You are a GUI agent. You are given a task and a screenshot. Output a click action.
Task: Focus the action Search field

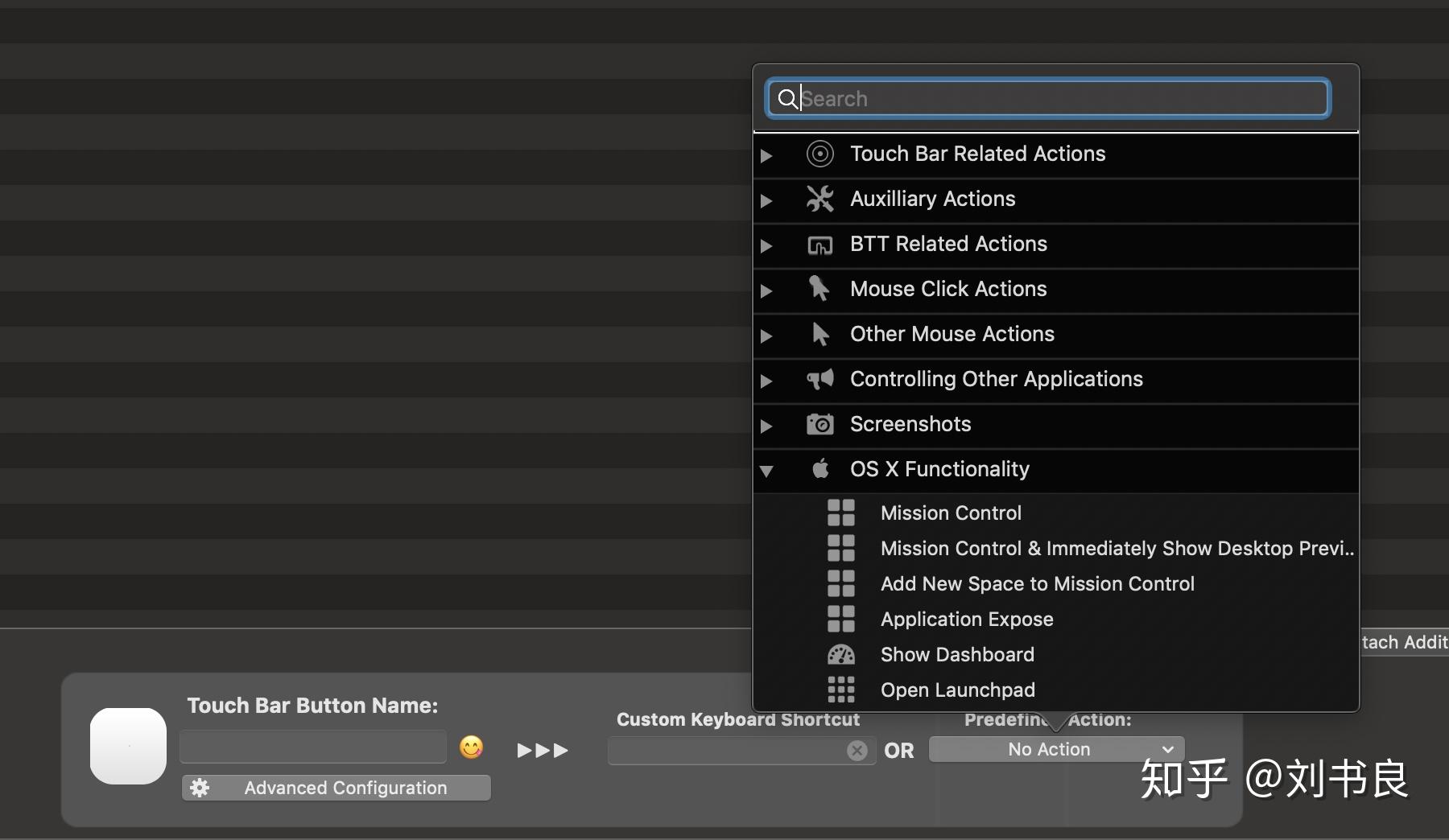[x=1047, y=99]
